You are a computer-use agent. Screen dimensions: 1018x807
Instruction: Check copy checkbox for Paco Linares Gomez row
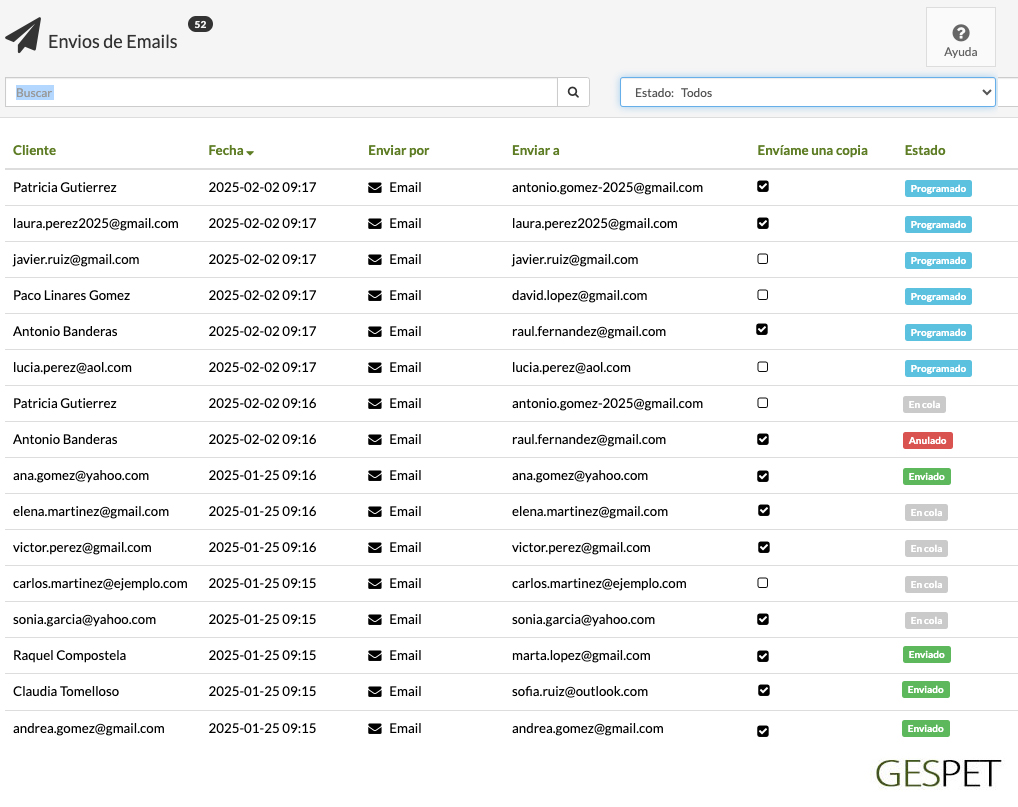click(x=763, y=295)
